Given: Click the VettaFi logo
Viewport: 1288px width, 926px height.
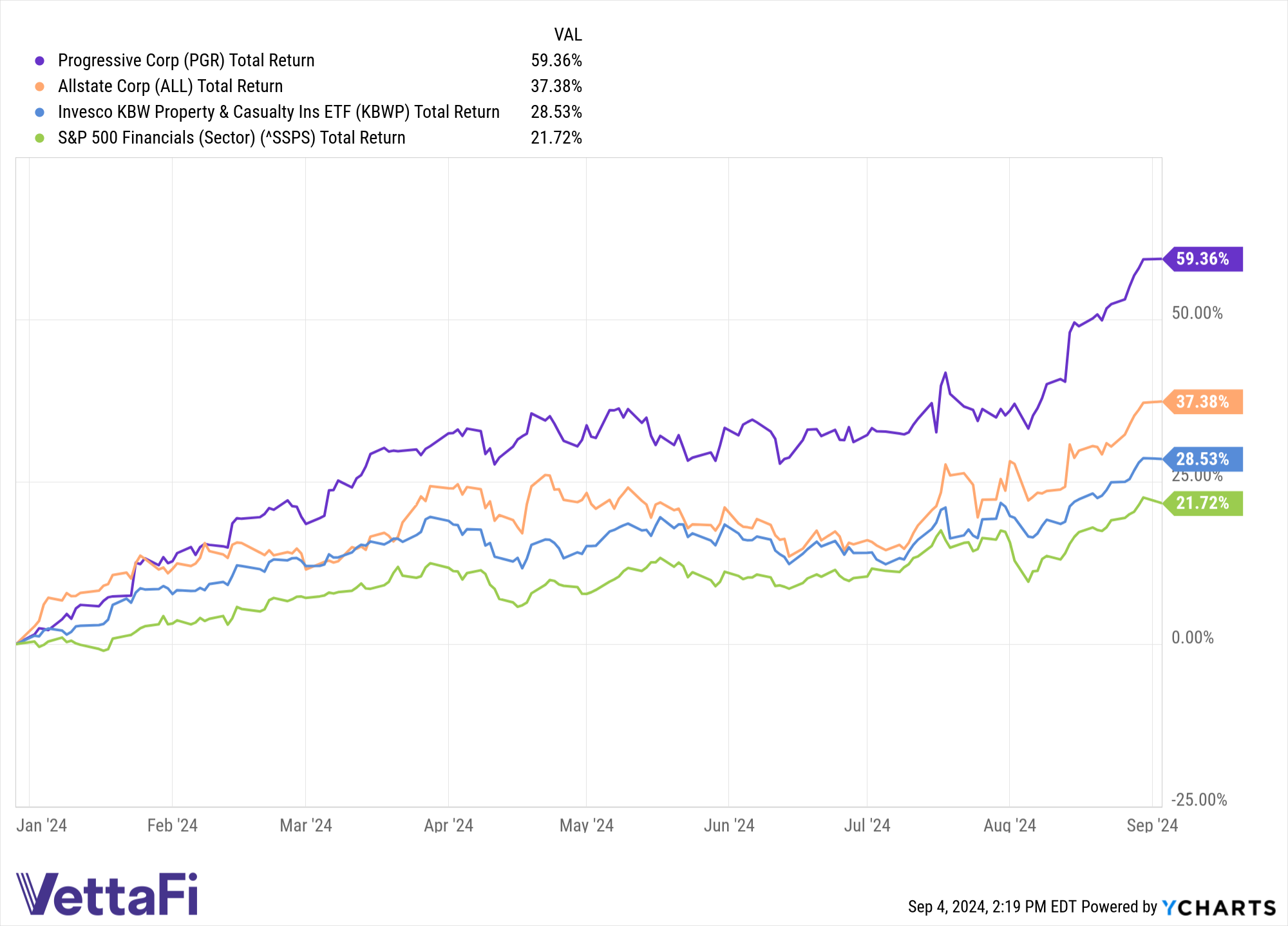Looking at the screenshot, I should 107,894.
